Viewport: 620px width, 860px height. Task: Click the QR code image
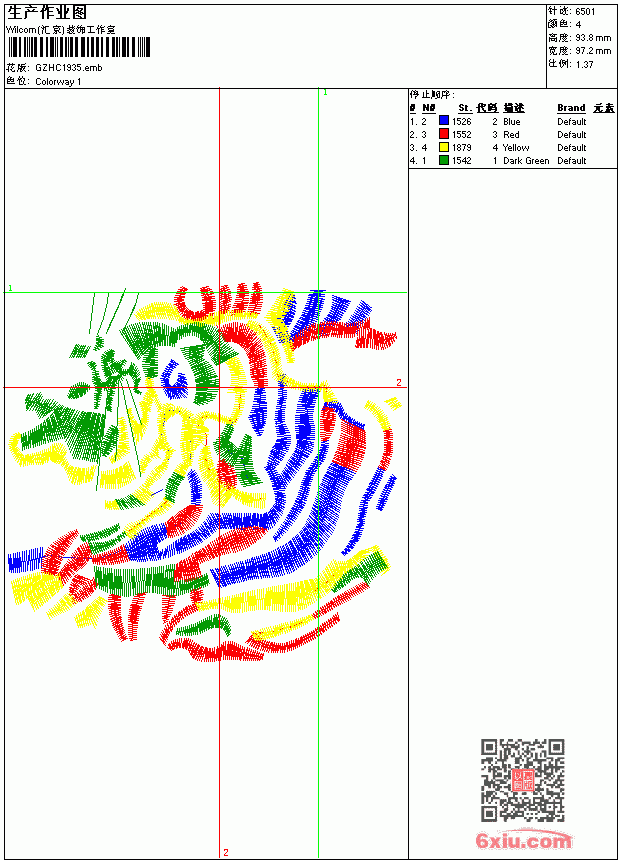pos(523,780)
